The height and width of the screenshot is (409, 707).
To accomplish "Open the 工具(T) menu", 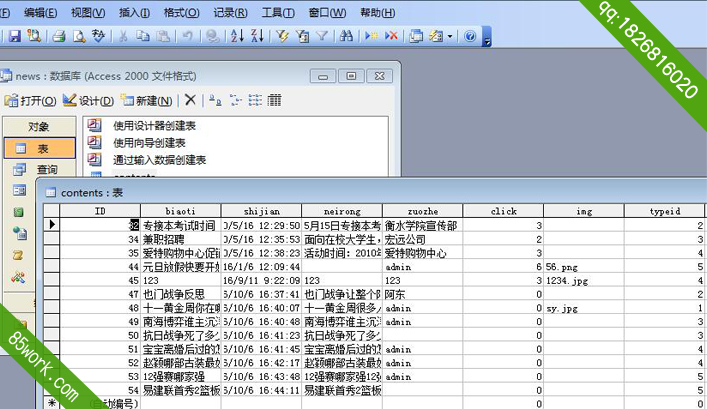I will click(278, 13).
